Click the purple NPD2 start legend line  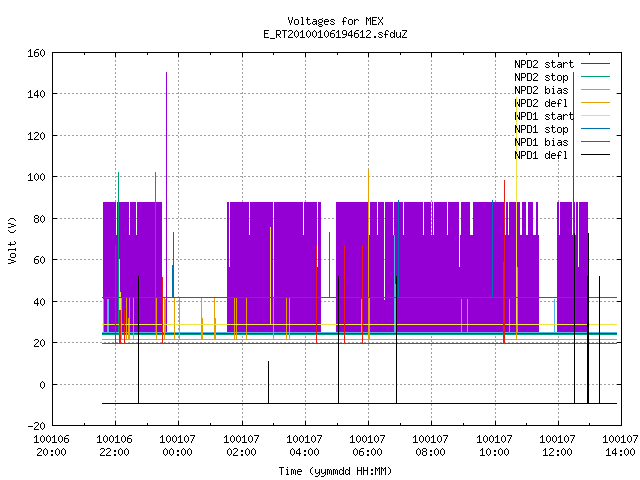pos(596,64)
